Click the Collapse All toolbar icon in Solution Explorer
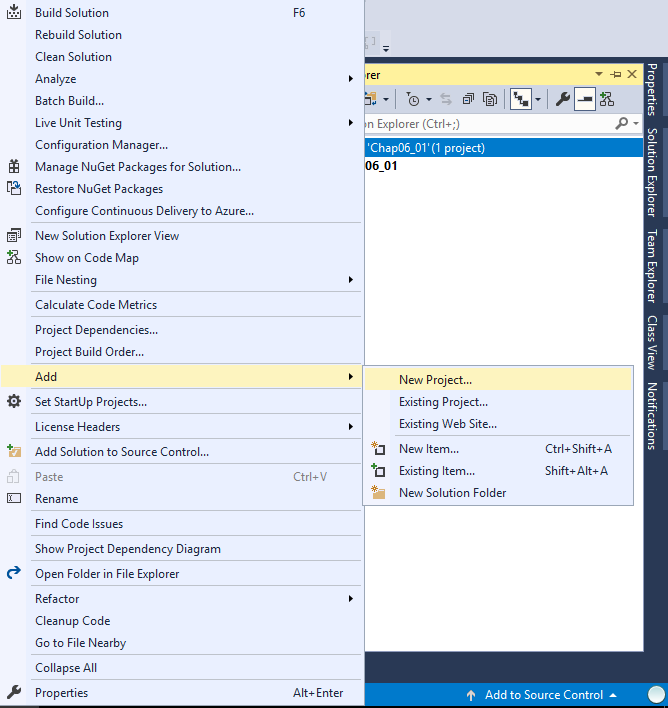 (x=468, y=99)
